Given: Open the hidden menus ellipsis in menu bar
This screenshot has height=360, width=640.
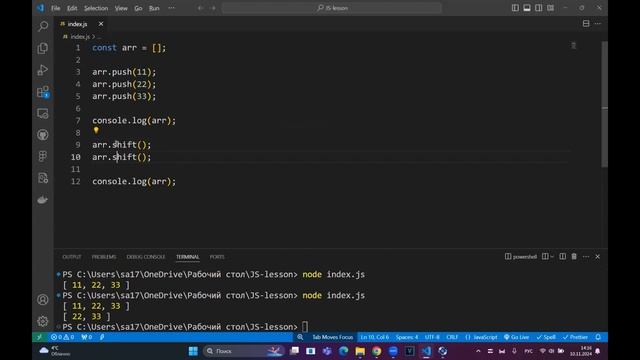Looking at the screenshot, I should [x=171, y=8].
